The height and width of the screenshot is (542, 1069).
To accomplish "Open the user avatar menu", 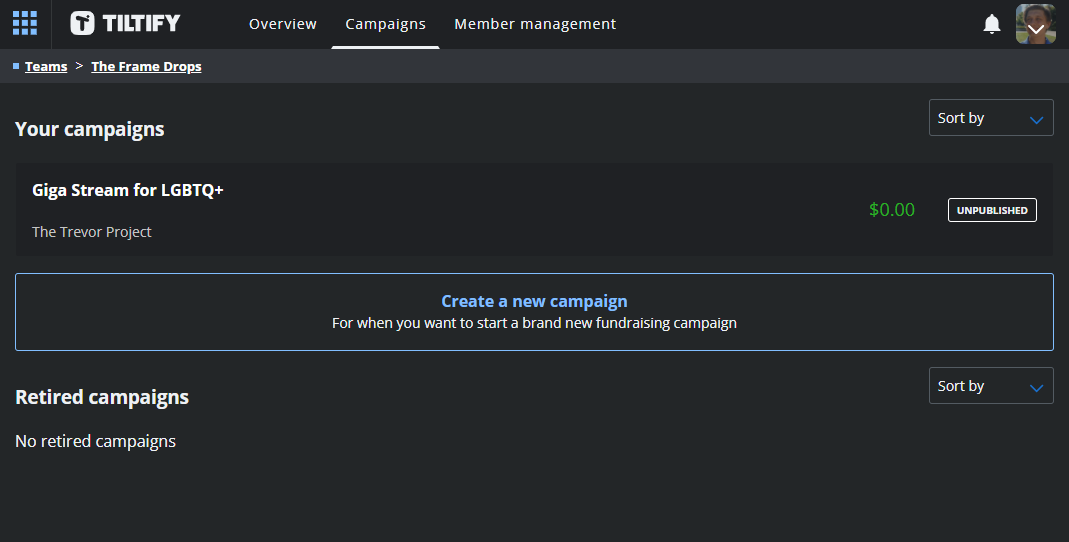I will click(1036, 24).
